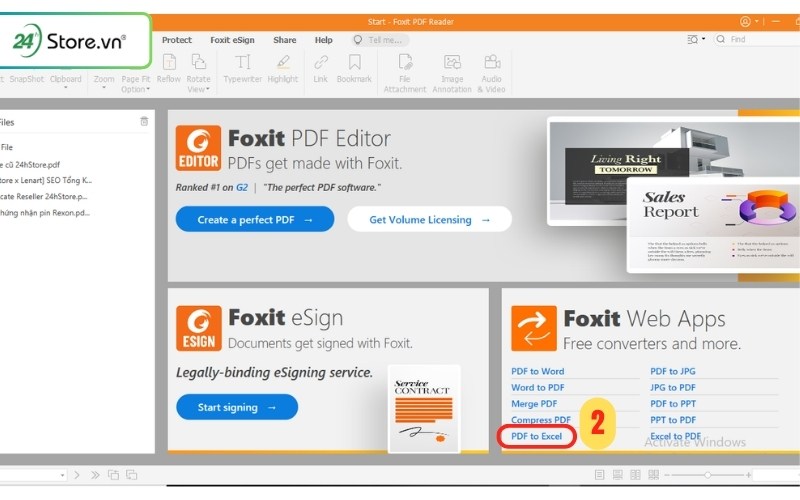Open the PDF to JPG link
The width and height of the screenshot is (800, 500).
672,371
